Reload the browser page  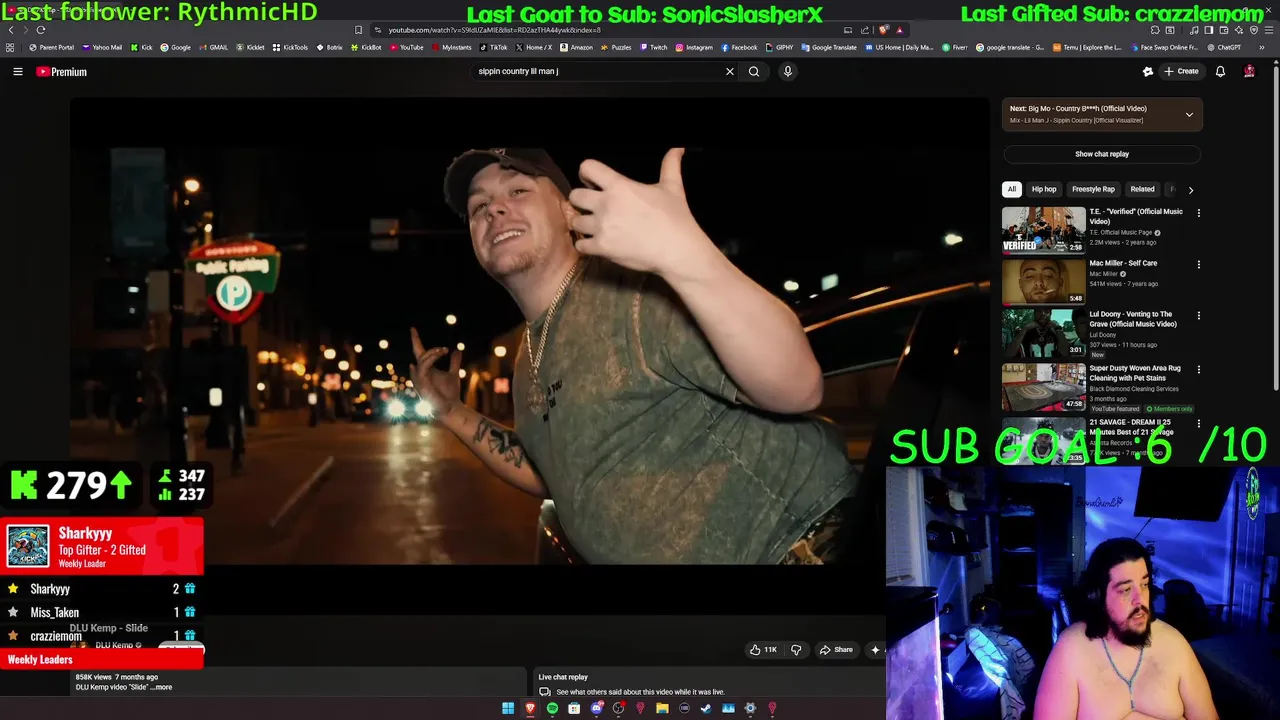point(41,30)
